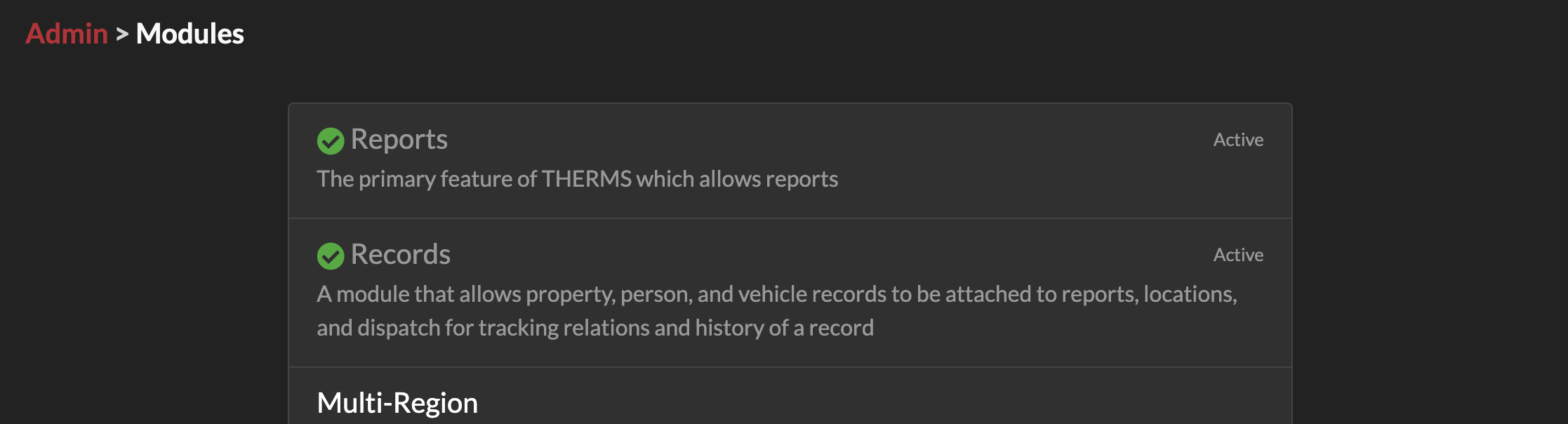Screen dimensions: 1568x424
Task: Open the Admin breadcrumb link
Action: coord(65,34)
